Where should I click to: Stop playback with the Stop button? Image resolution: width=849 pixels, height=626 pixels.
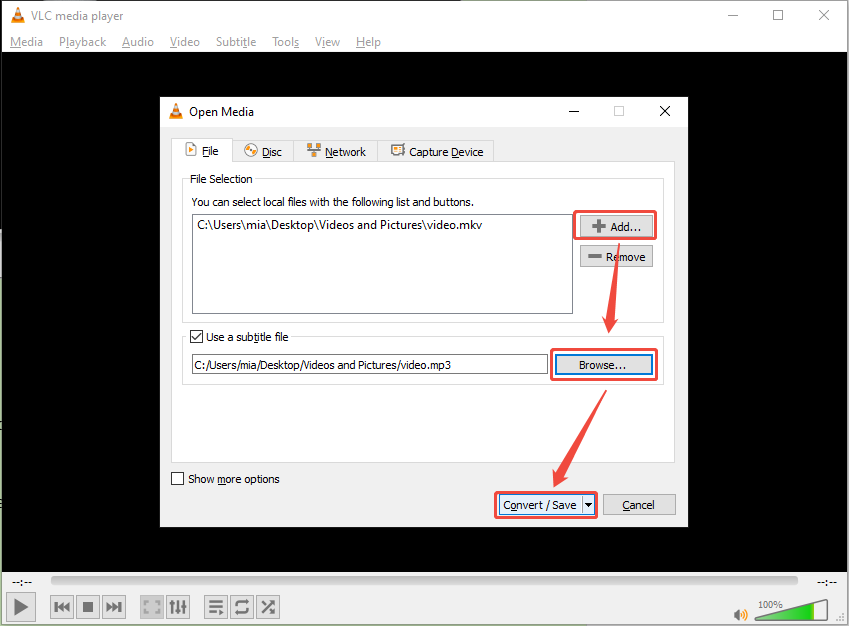point(88,607)
